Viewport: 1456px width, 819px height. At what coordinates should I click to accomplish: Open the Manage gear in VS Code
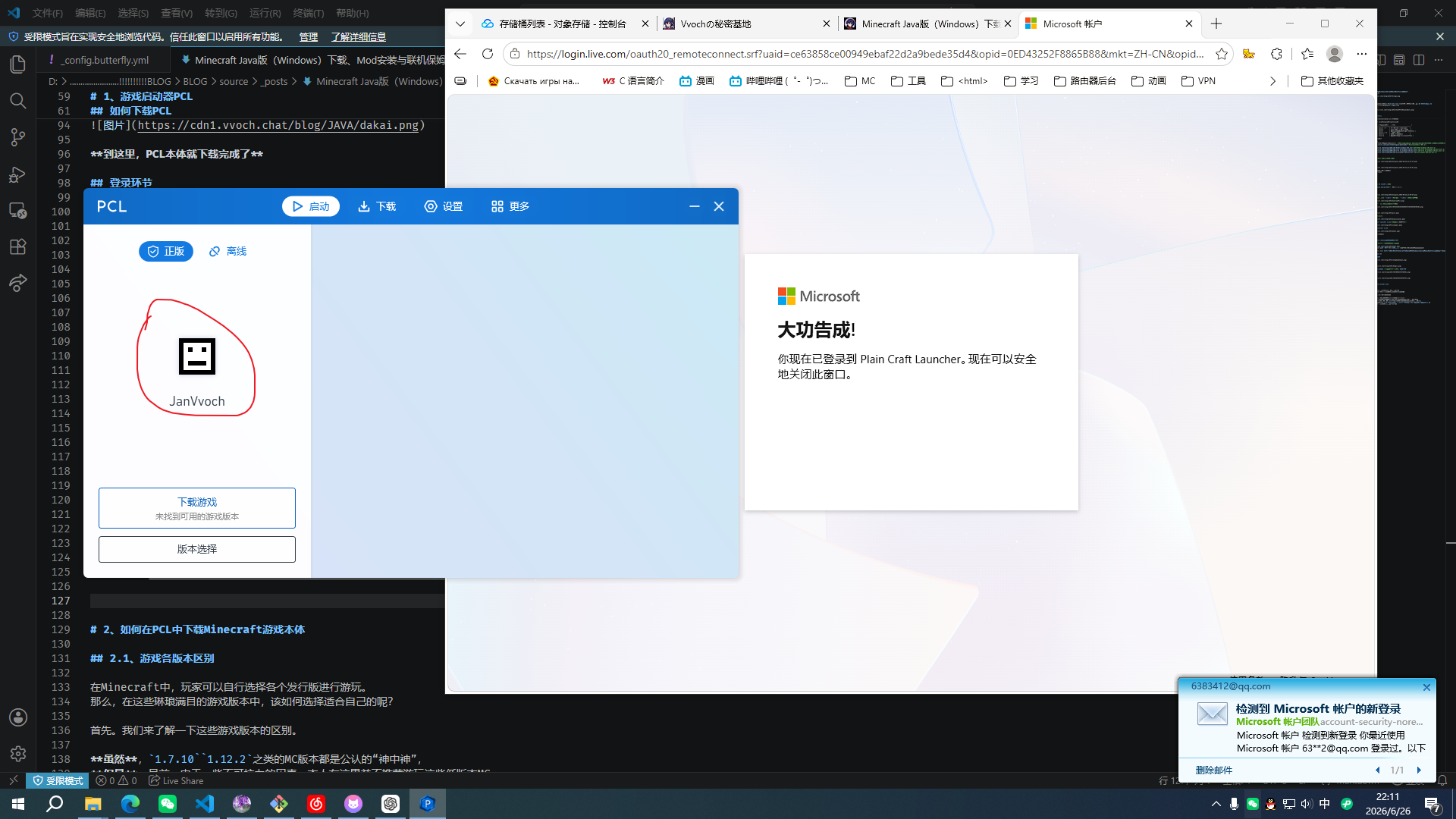point(18,754)
